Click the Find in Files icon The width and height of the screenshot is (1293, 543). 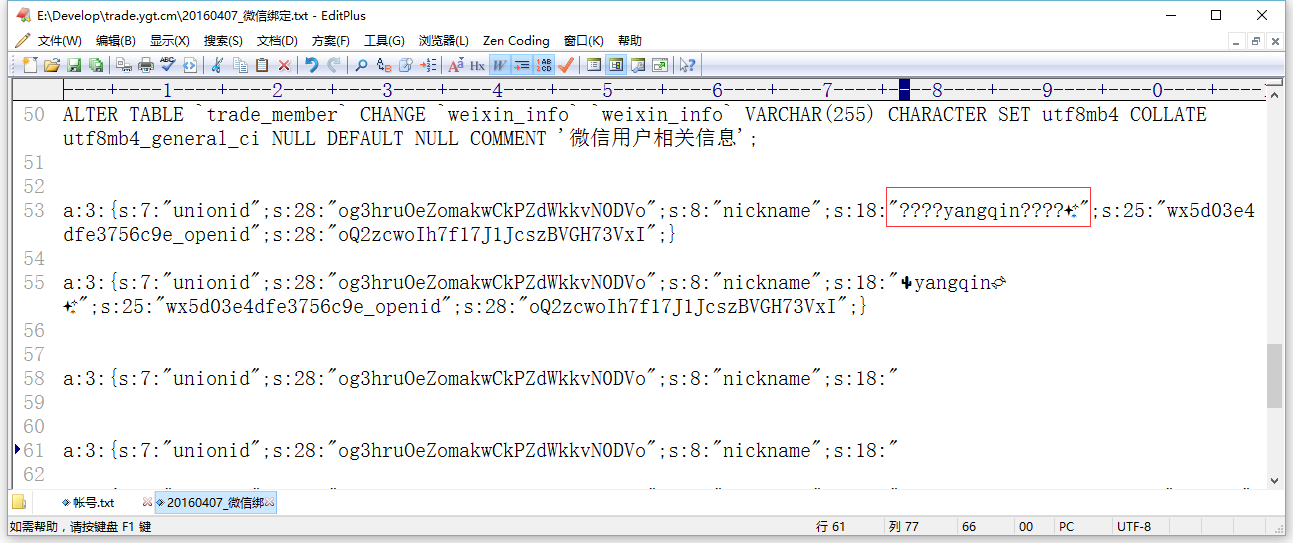tap(405, 65)
